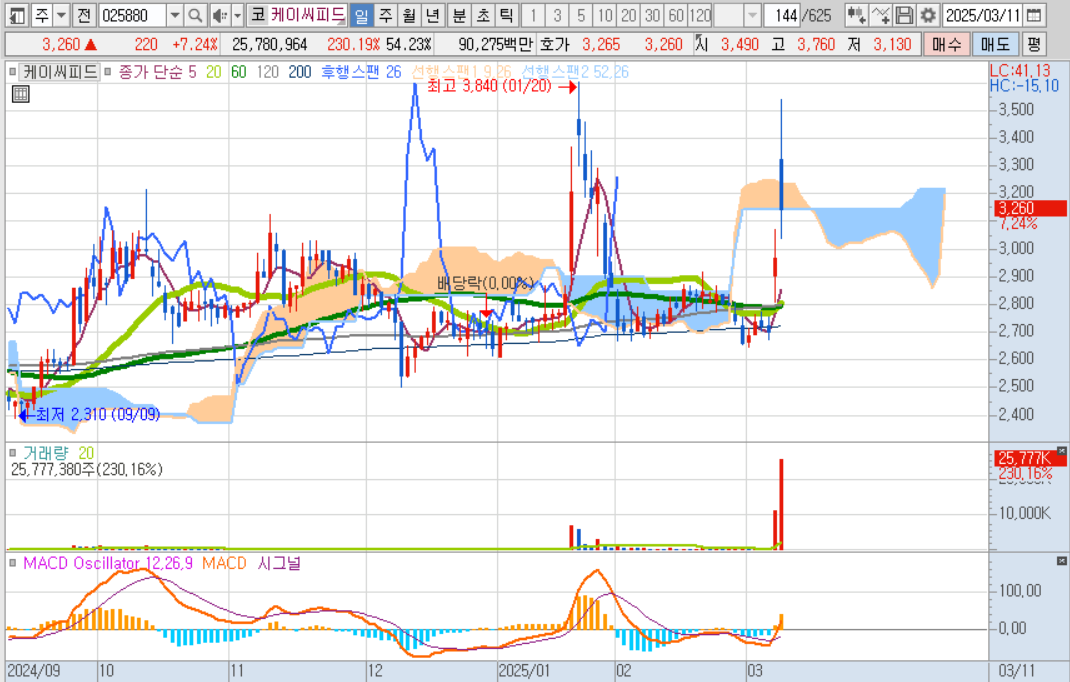
Task: Select minute 분 chart period
Action: point(459,14)
